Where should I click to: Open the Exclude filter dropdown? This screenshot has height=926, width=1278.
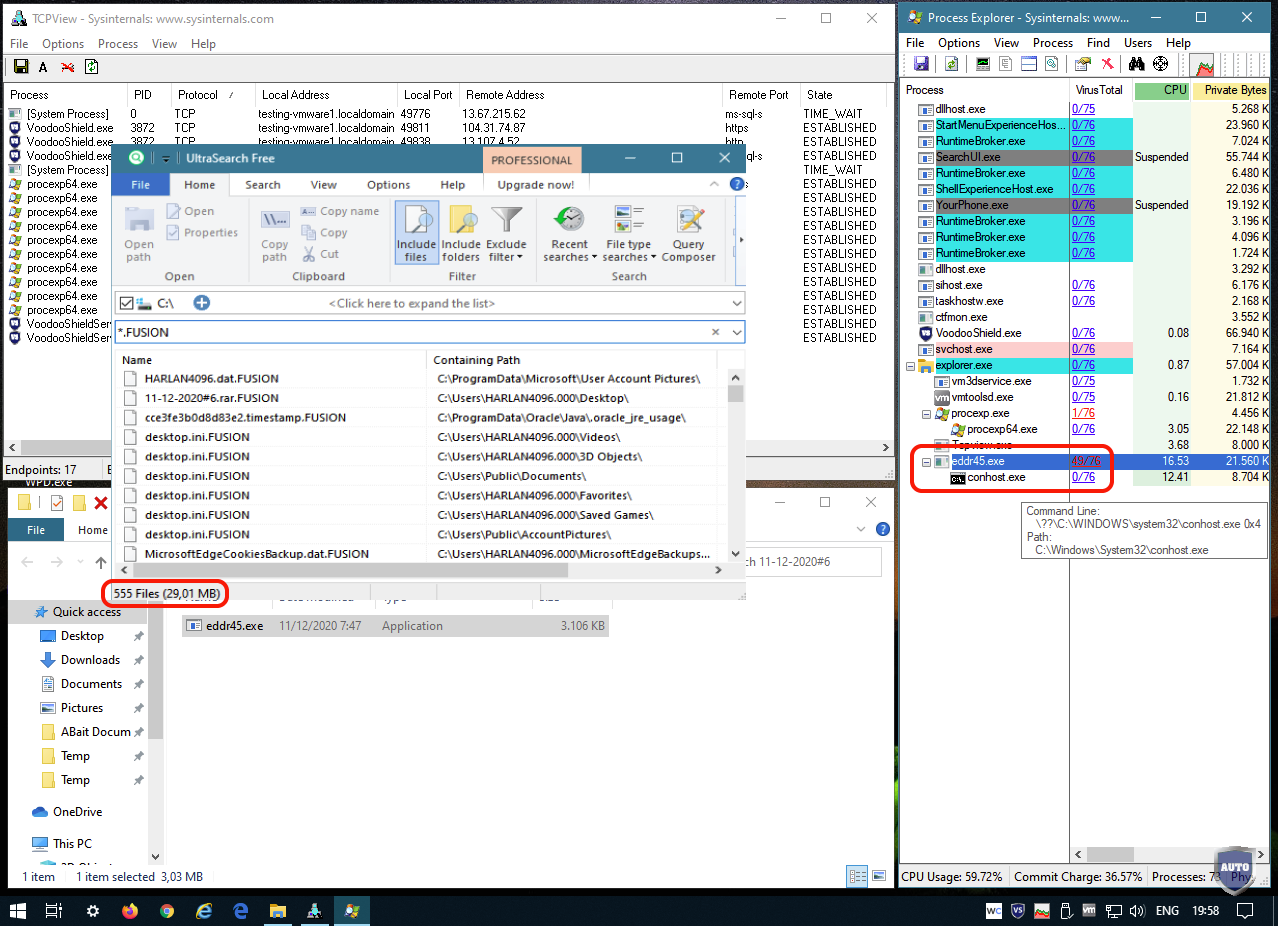coord(506,235)
